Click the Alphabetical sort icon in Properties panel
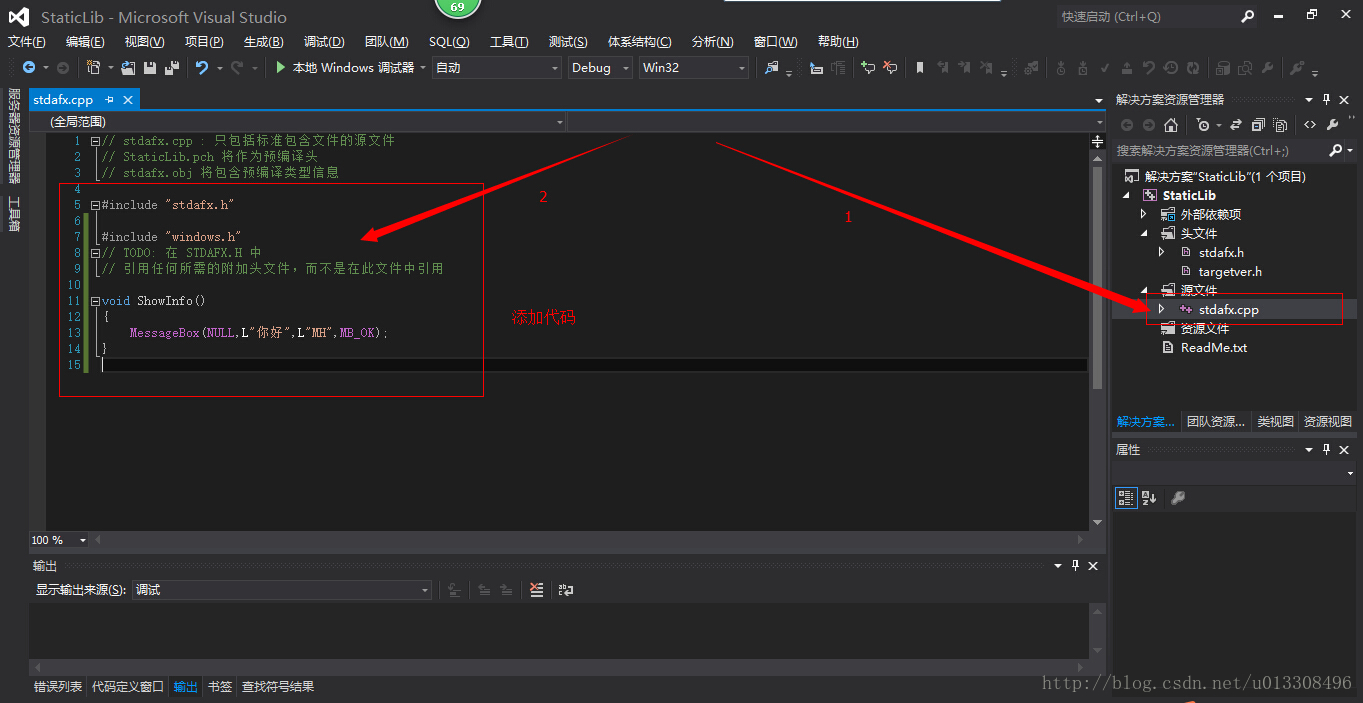The image size is (1363, 703). 1149,497
